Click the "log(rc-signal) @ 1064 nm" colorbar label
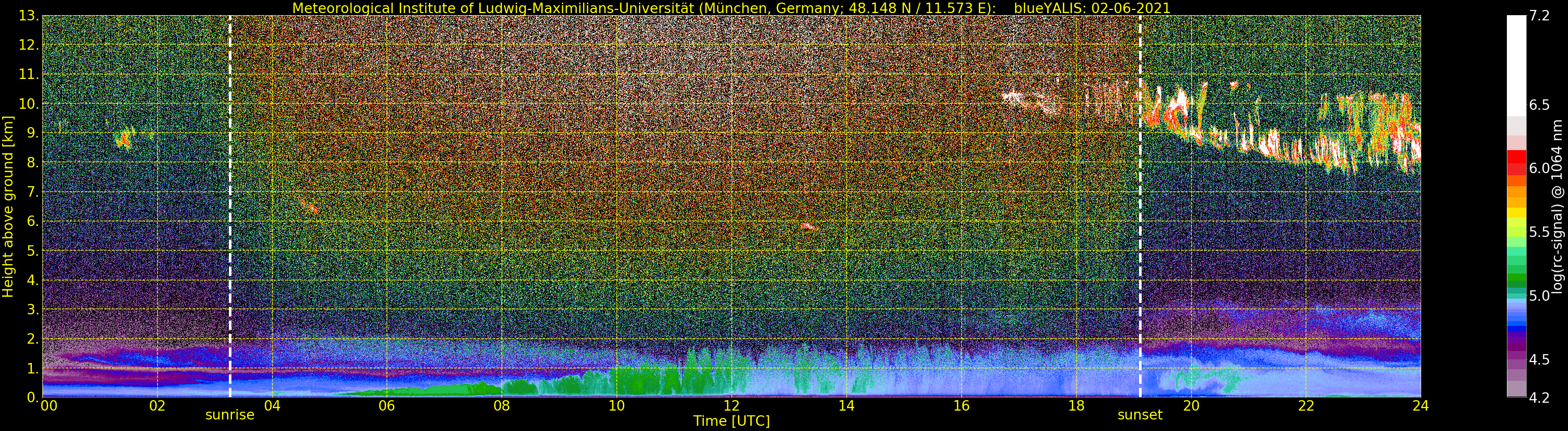This screenshot has height=431, width=1568. 1557,206
